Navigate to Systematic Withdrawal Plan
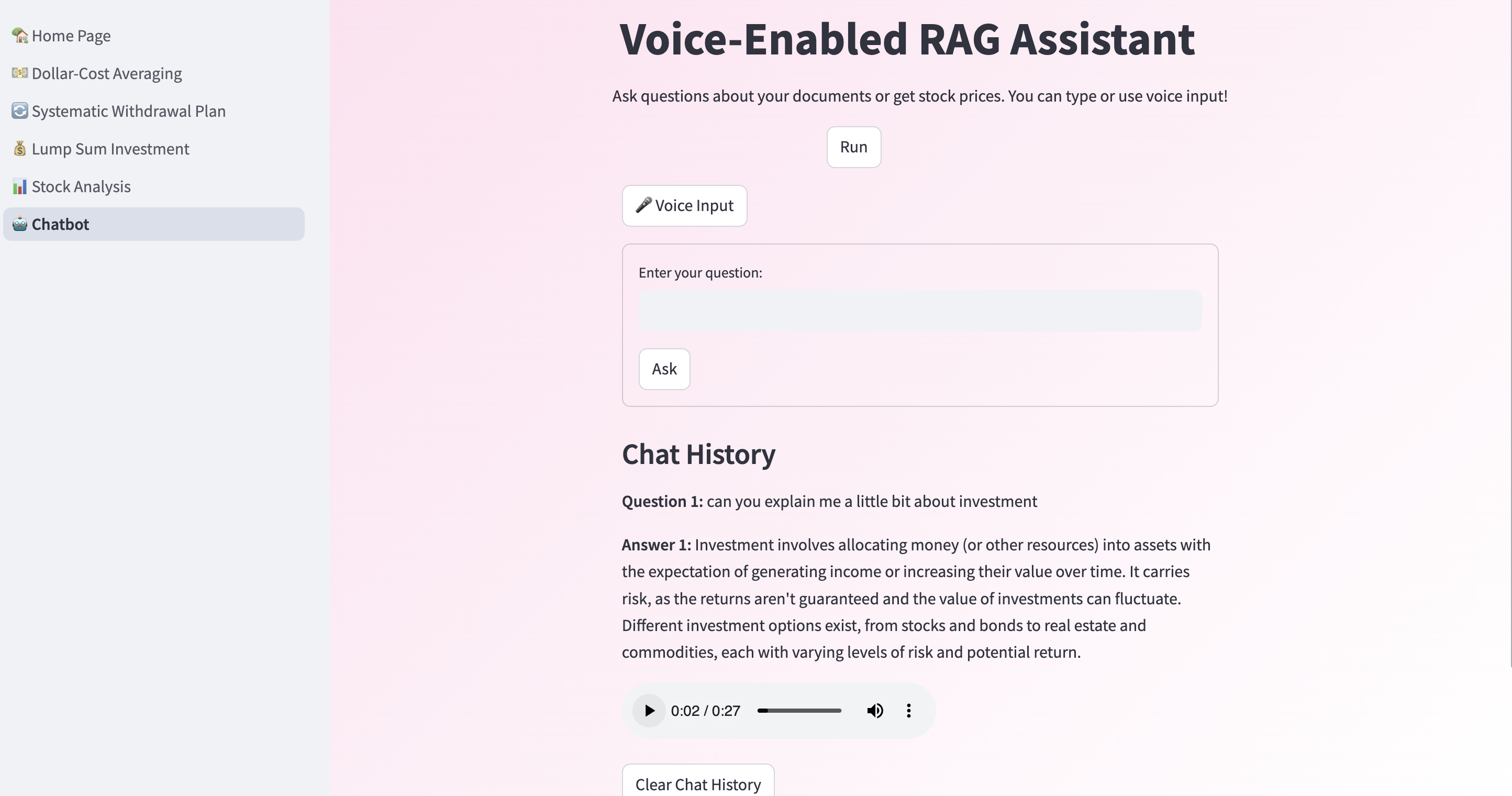The image size is (1512, 796). click(x=129, y=111)
